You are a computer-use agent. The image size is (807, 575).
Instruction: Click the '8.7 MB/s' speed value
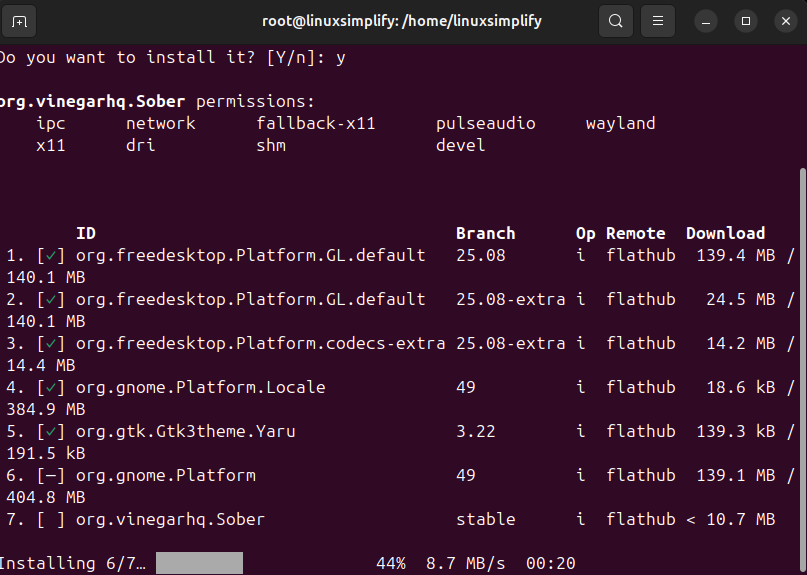[x=465, y=564]
